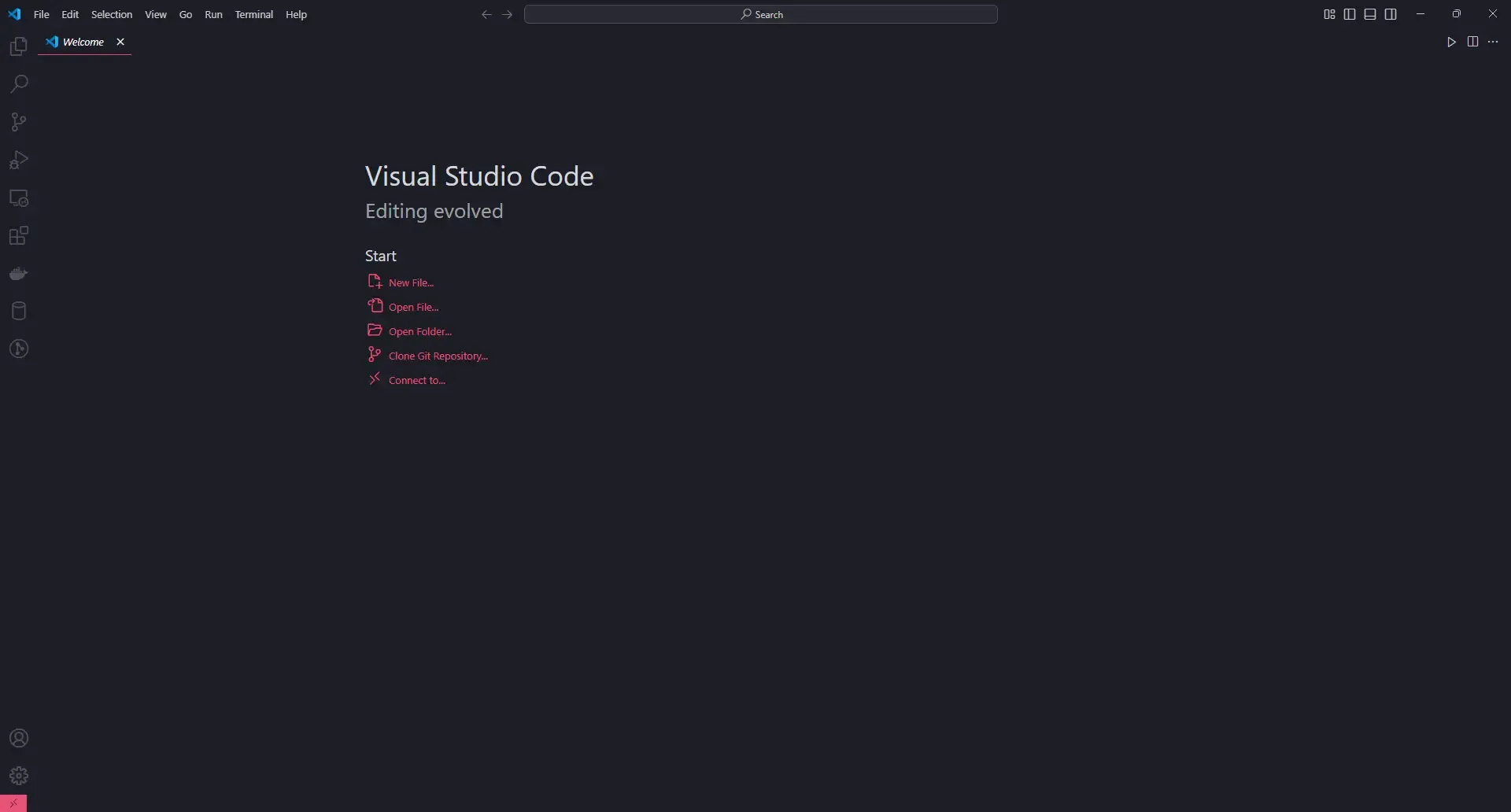Click the Open Folder link
Image resolution: width=1511 pixels, height=812 pixels.
point(419,332)
